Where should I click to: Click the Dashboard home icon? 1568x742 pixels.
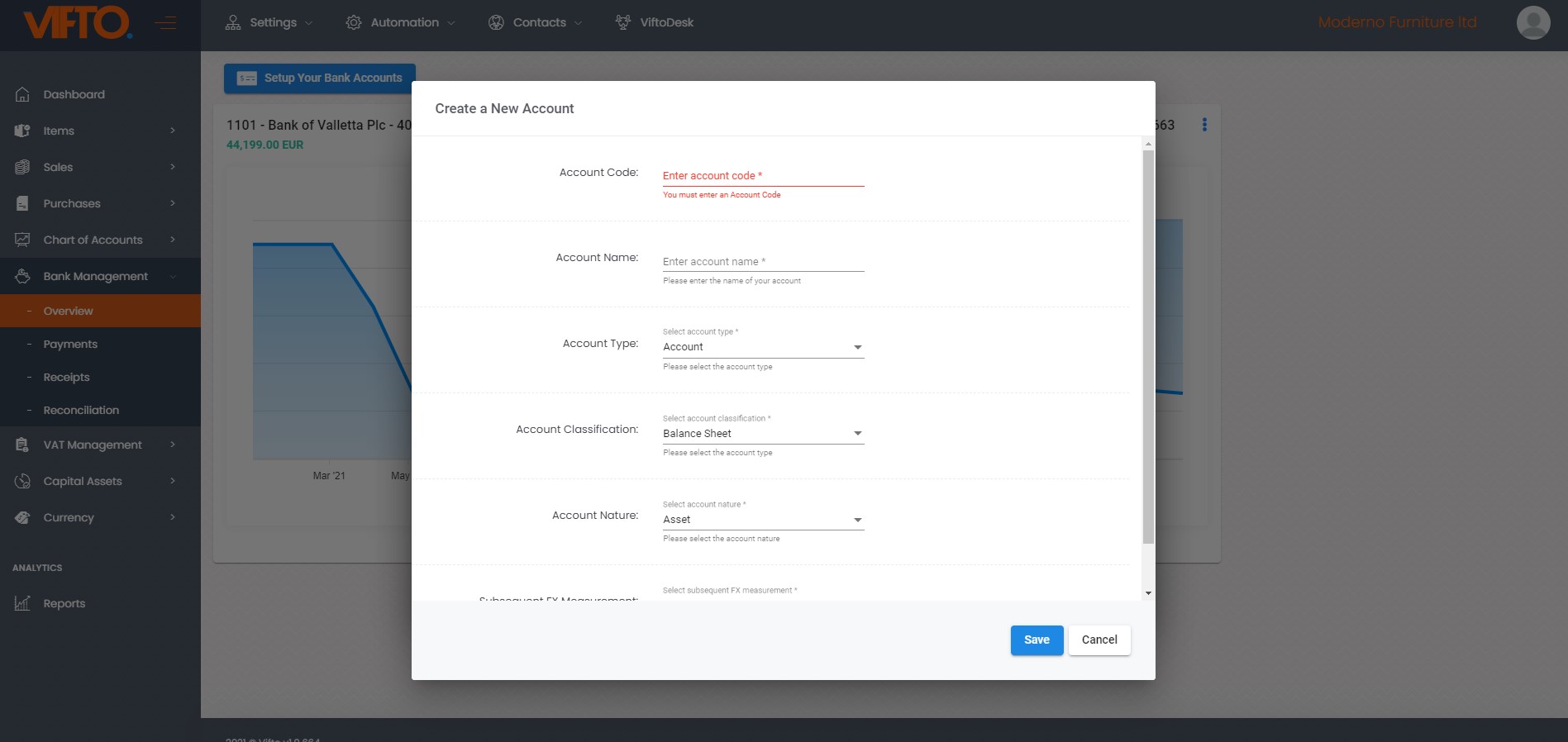tap(22, 94)
